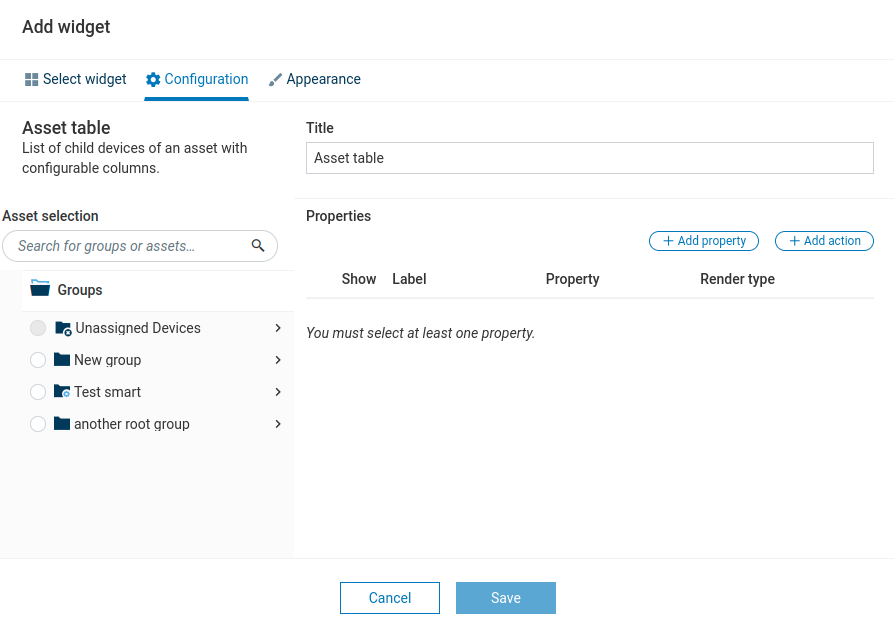Click the Title text field
This screenshot has width=894, height=631.
pyautogui.click(x=589, y=158)
